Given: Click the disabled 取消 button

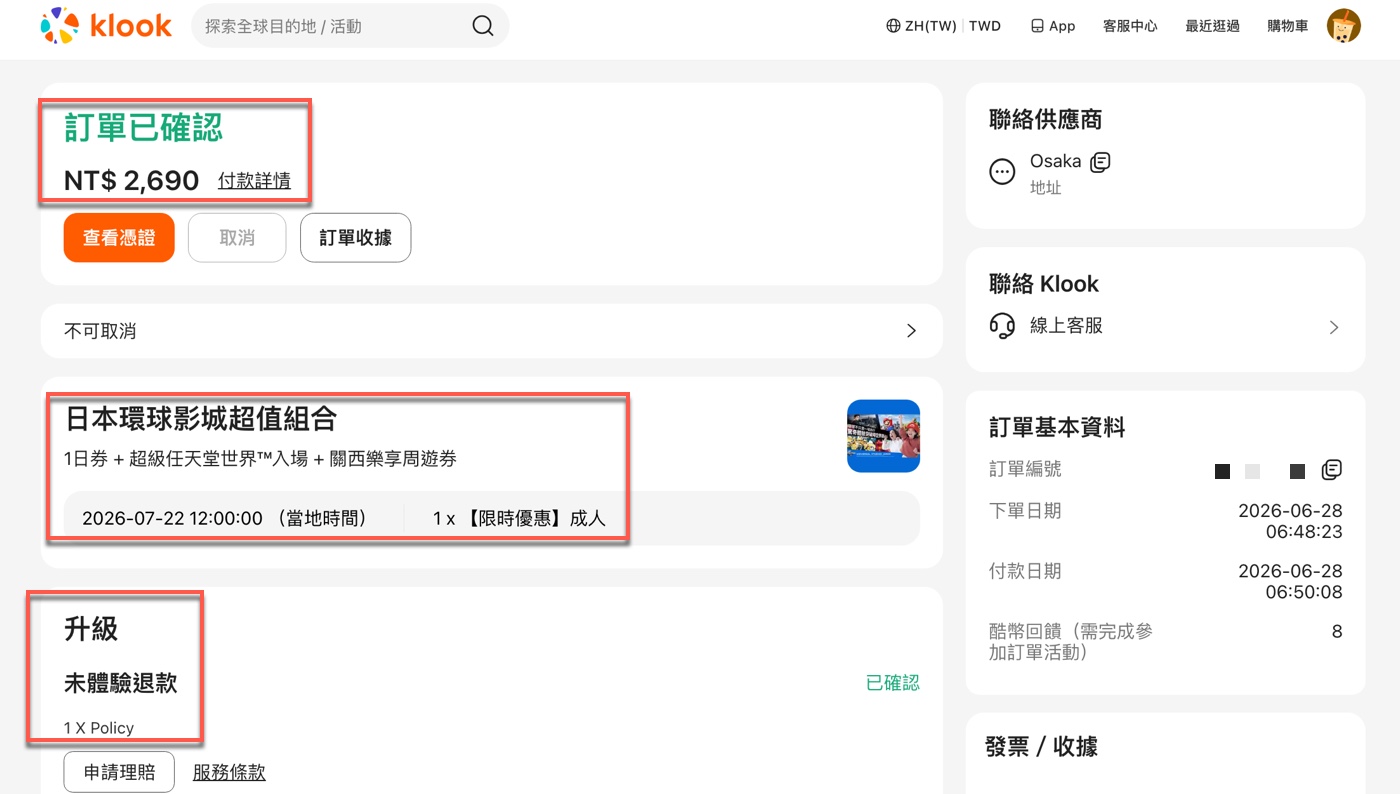Looking at the screenshot, I should tap(237, 238).
